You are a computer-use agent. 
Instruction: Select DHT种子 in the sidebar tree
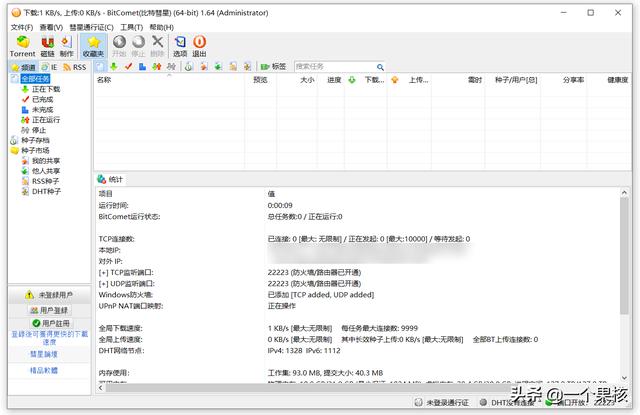pyautogui.click(x=46, y=191)
